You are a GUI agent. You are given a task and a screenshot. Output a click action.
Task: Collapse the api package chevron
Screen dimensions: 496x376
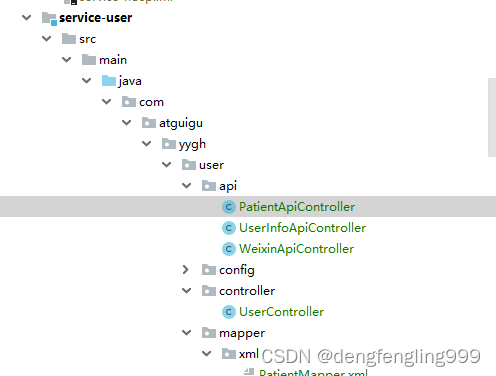(x=187, y=186)
